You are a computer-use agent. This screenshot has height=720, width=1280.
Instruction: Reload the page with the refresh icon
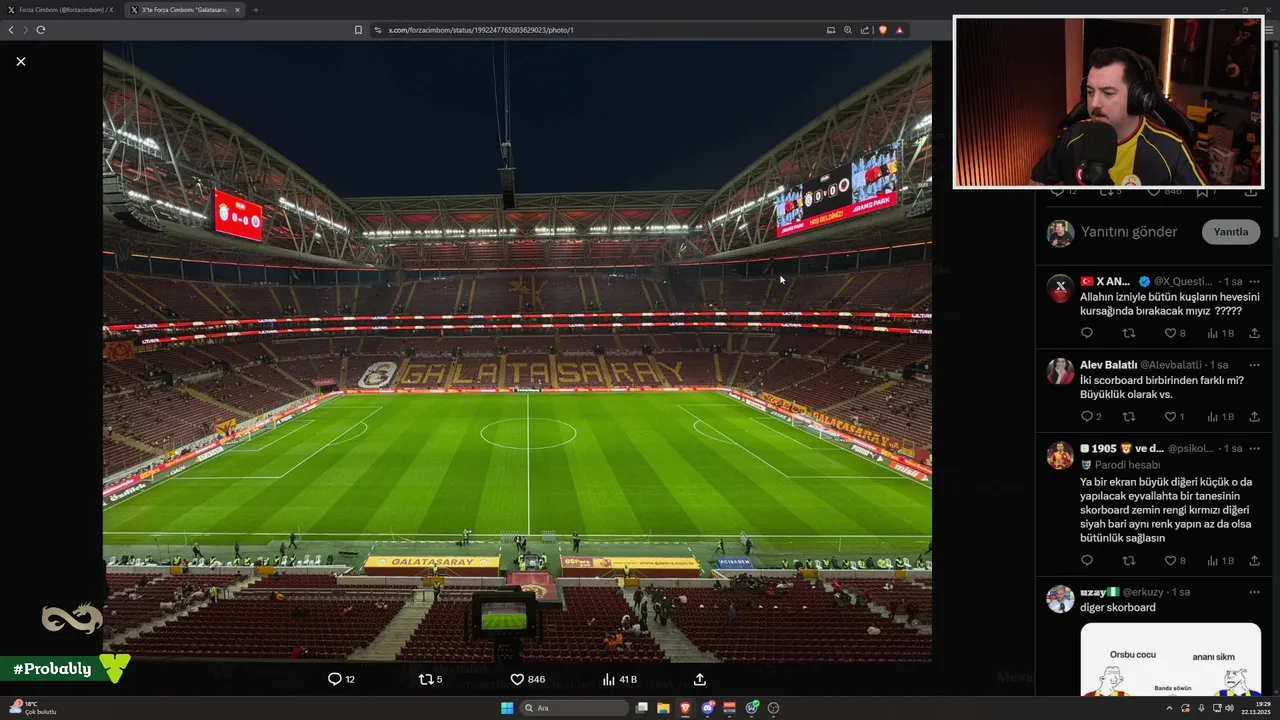click(41, 30)
